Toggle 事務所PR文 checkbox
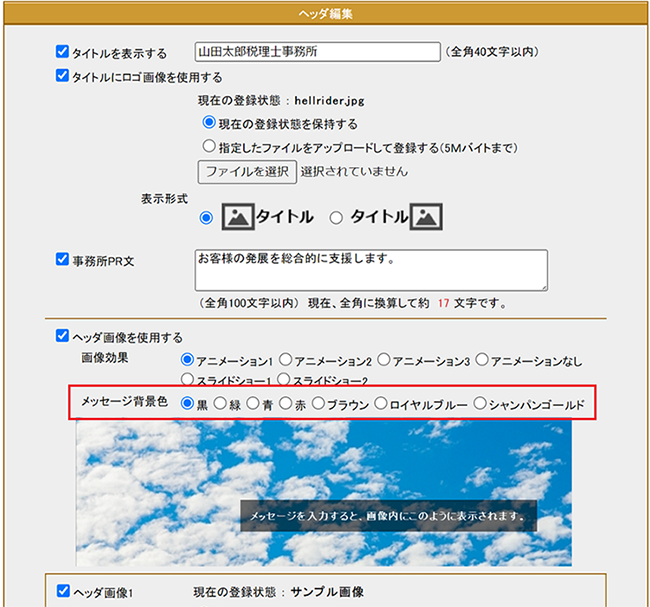The width and height of the screenshot is (650, 607). [x=62, y=259]
